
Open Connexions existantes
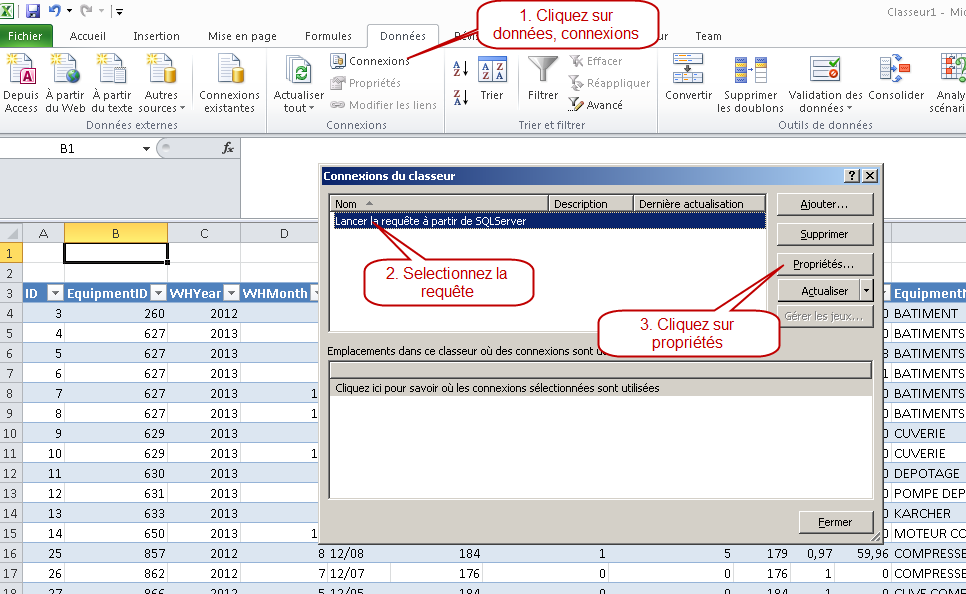(229, 84)
